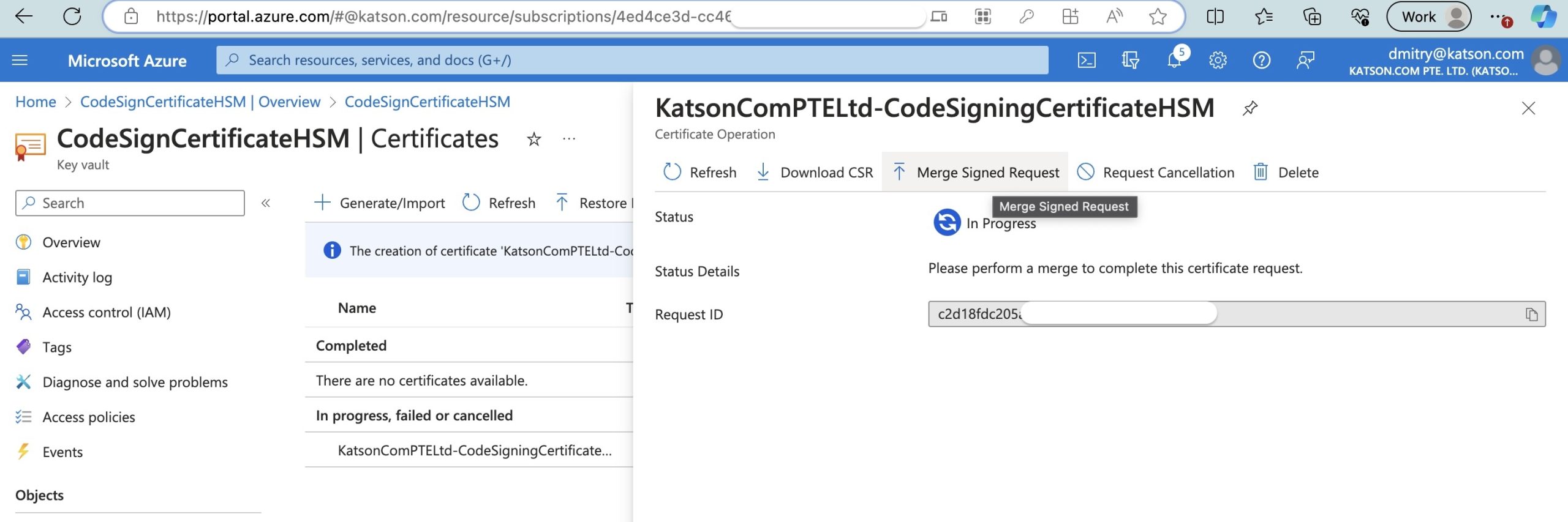Open the Azure portal hamburger menu
1568x522 pixels.
[x=20, y=60]
